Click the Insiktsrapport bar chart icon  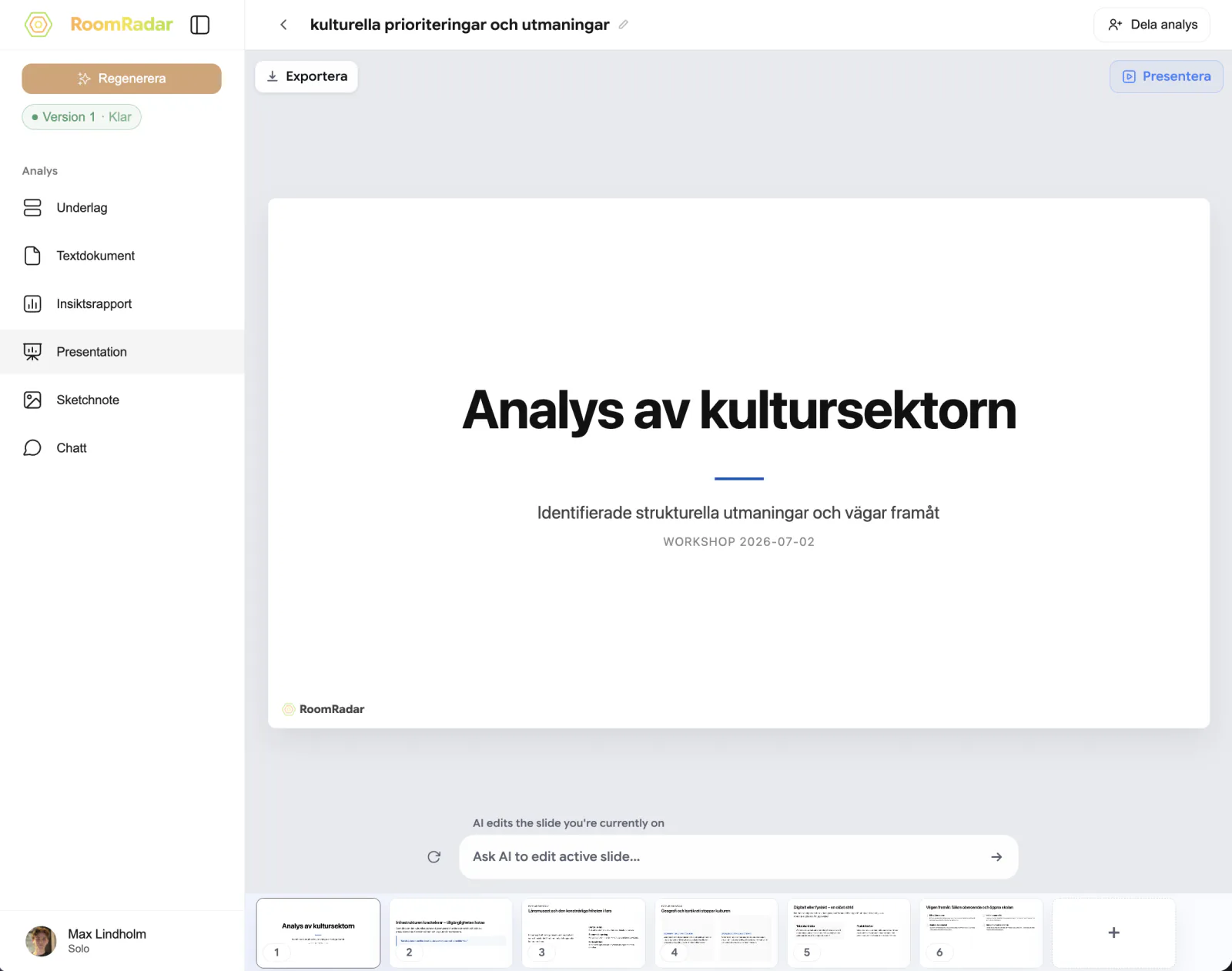click(x=32, y=304)
